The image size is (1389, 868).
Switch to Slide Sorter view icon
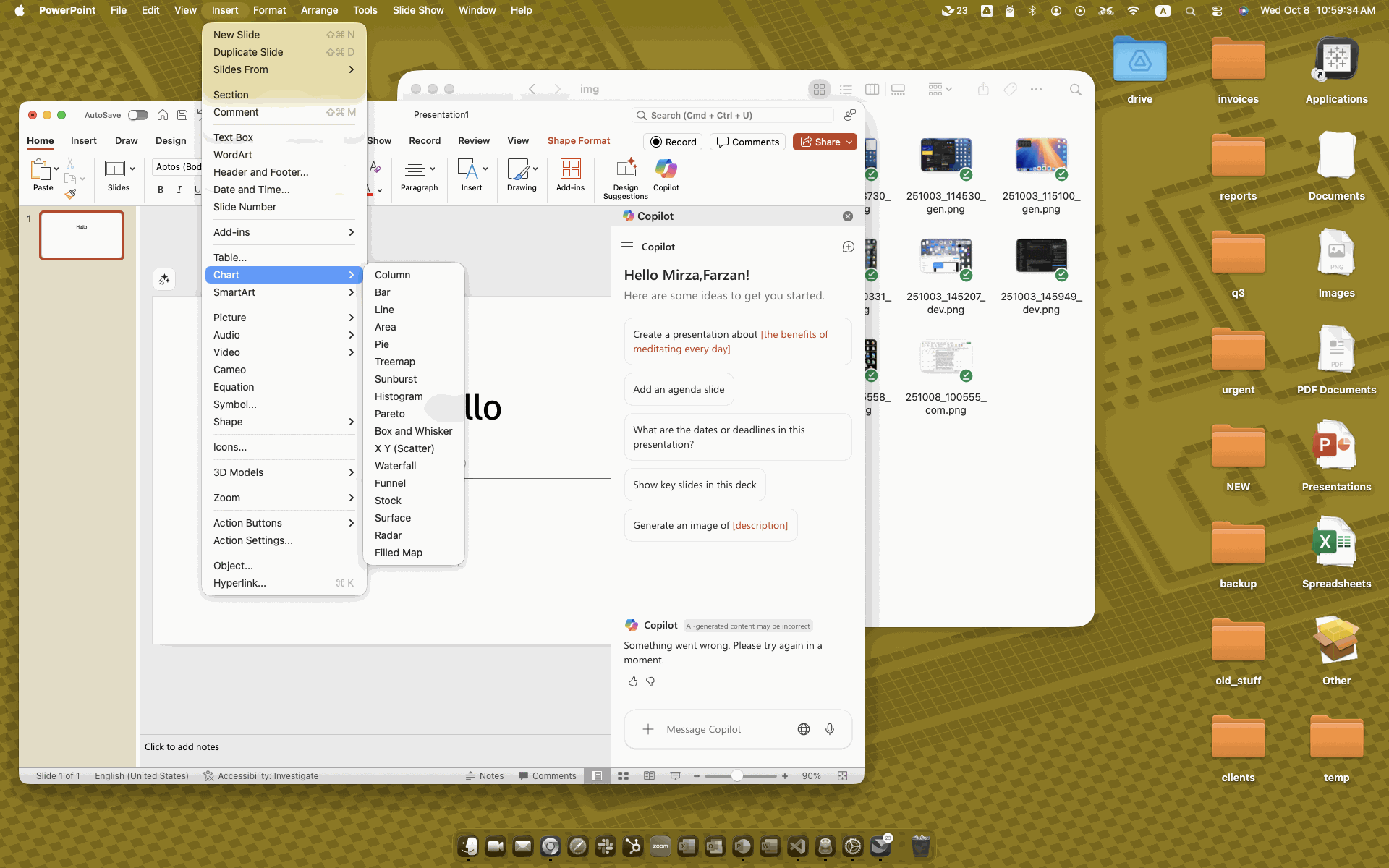[x=623, y=775]
